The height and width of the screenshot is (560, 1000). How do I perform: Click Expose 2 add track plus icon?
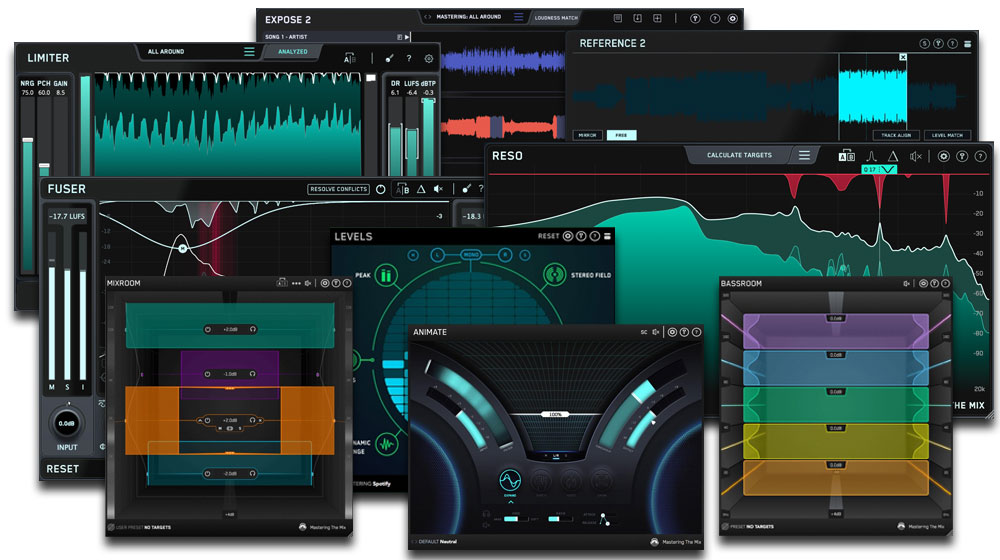pos(657,18)
